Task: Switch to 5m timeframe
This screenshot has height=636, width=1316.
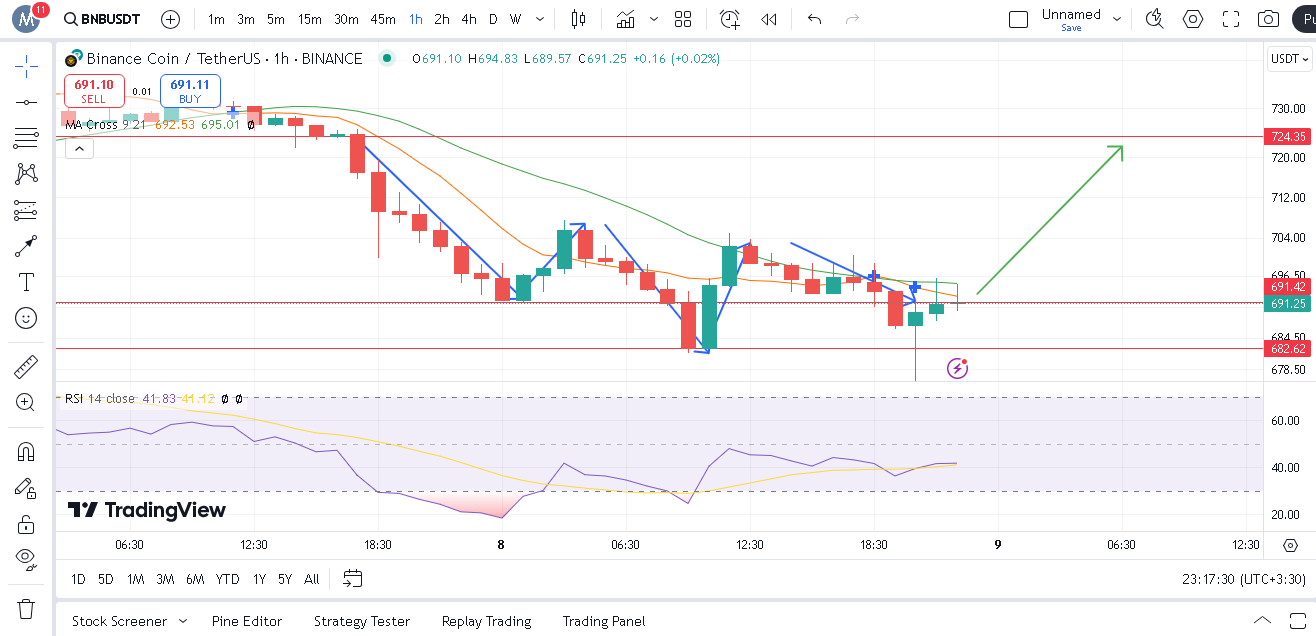Action: point(276,19)
